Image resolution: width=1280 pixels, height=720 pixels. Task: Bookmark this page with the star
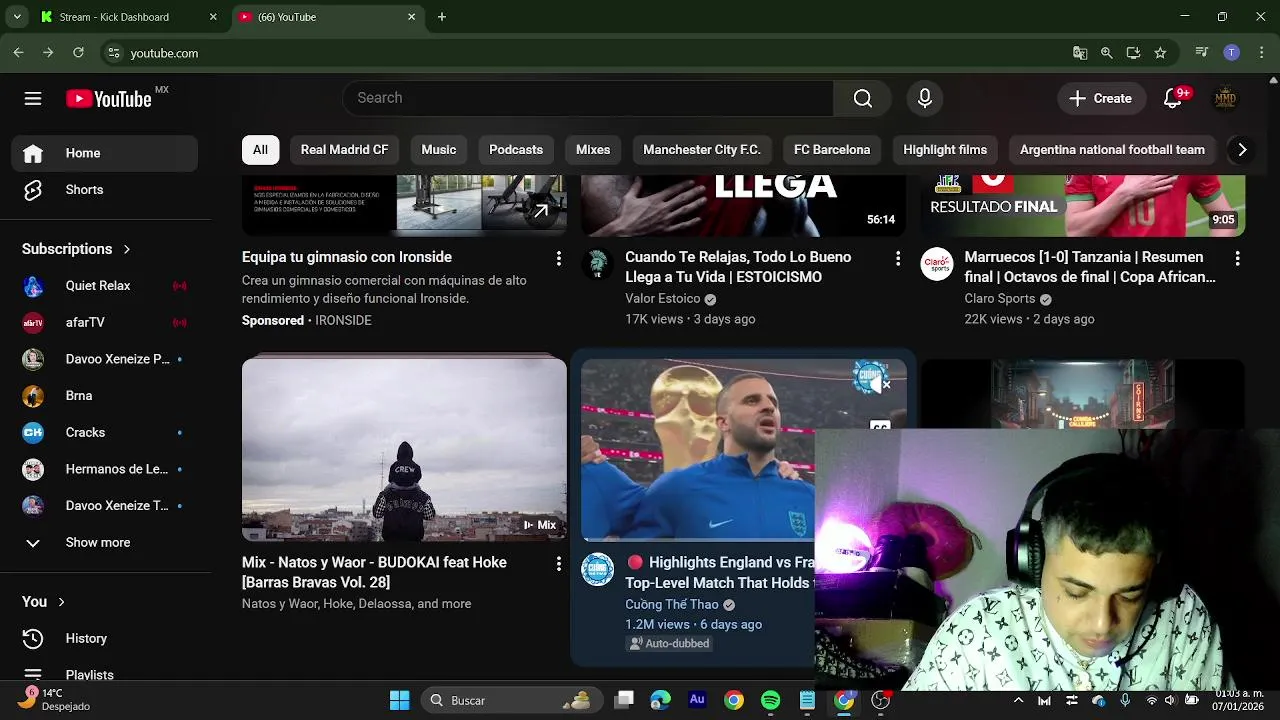pyautogui.click(x=1160, y=53)
